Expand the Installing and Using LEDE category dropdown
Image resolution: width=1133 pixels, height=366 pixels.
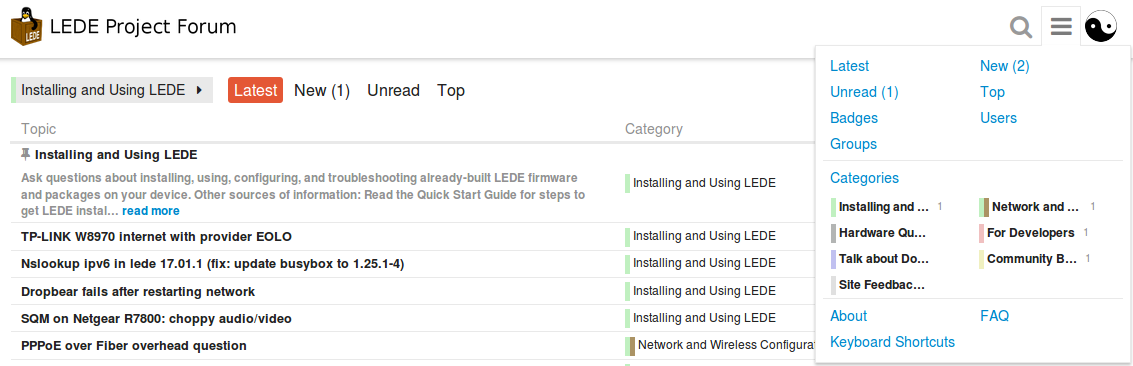[112, 90]
